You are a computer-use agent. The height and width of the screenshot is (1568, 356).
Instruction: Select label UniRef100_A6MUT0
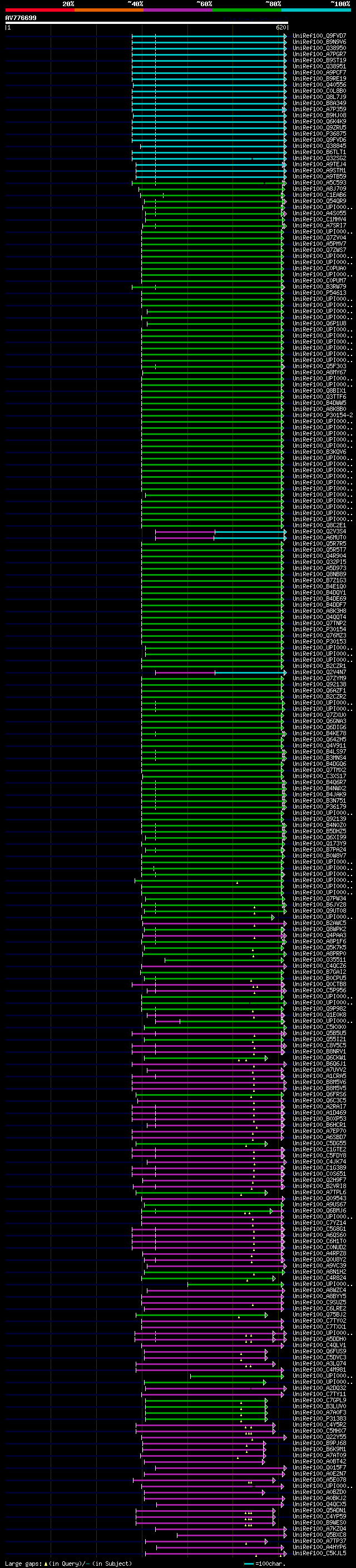pyautogui.click(x=319, y=537)
